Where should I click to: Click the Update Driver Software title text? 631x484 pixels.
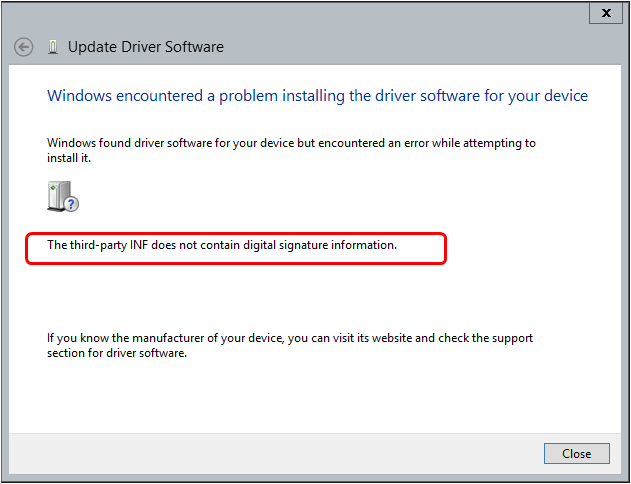tap(146, 47)
